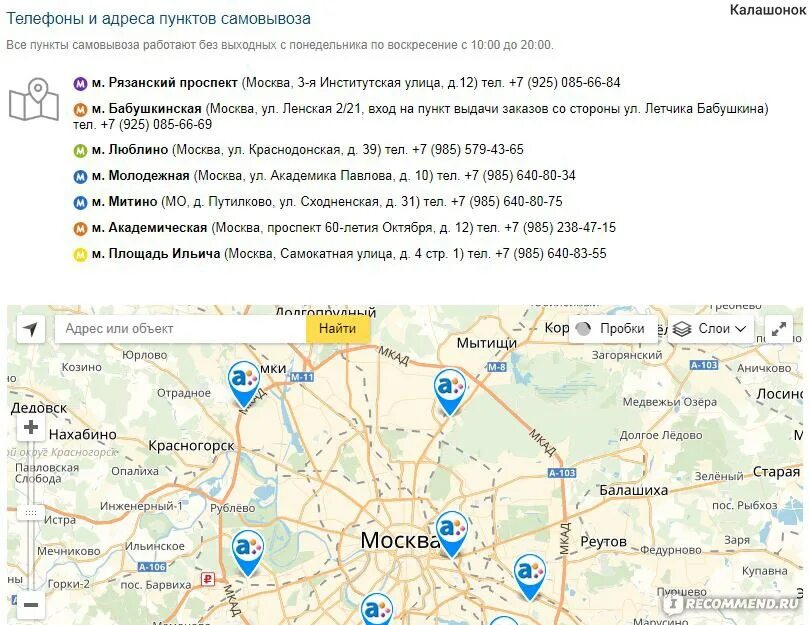Click the Балашиха label on the map
810x625 pixels.
click(x=633, y=490)
